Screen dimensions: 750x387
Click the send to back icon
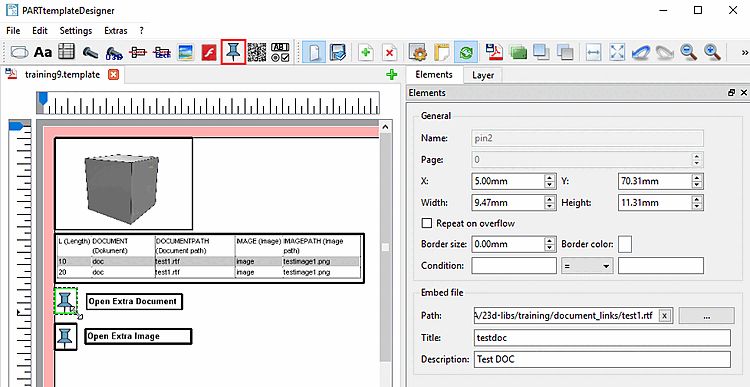[565, 52]
